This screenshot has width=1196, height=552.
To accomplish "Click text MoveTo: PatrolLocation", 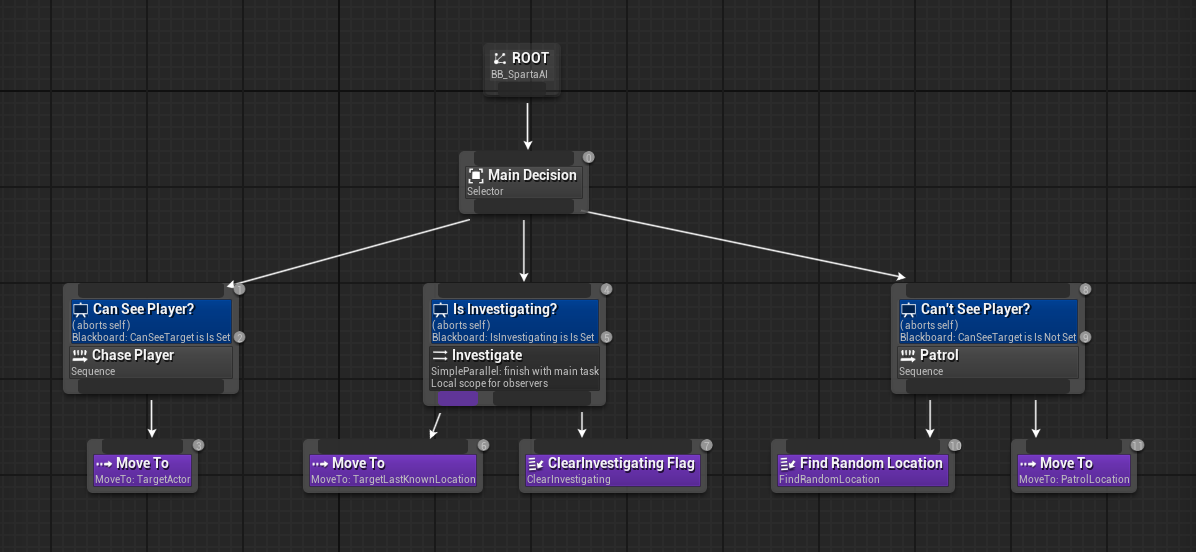I will coord(1074,480).
